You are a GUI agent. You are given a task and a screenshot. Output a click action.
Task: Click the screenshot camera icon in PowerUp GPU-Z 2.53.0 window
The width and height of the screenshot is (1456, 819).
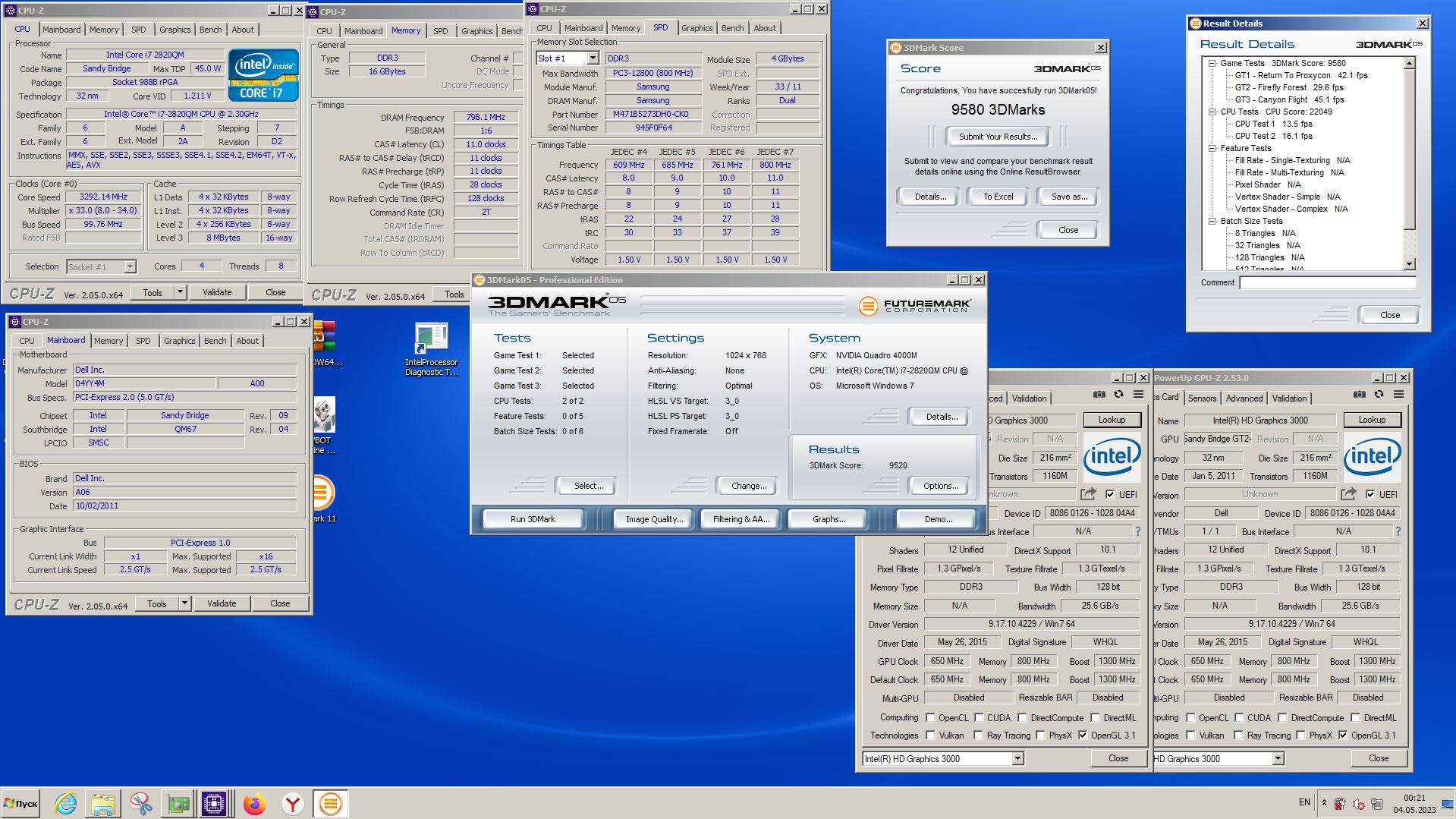1360,395
